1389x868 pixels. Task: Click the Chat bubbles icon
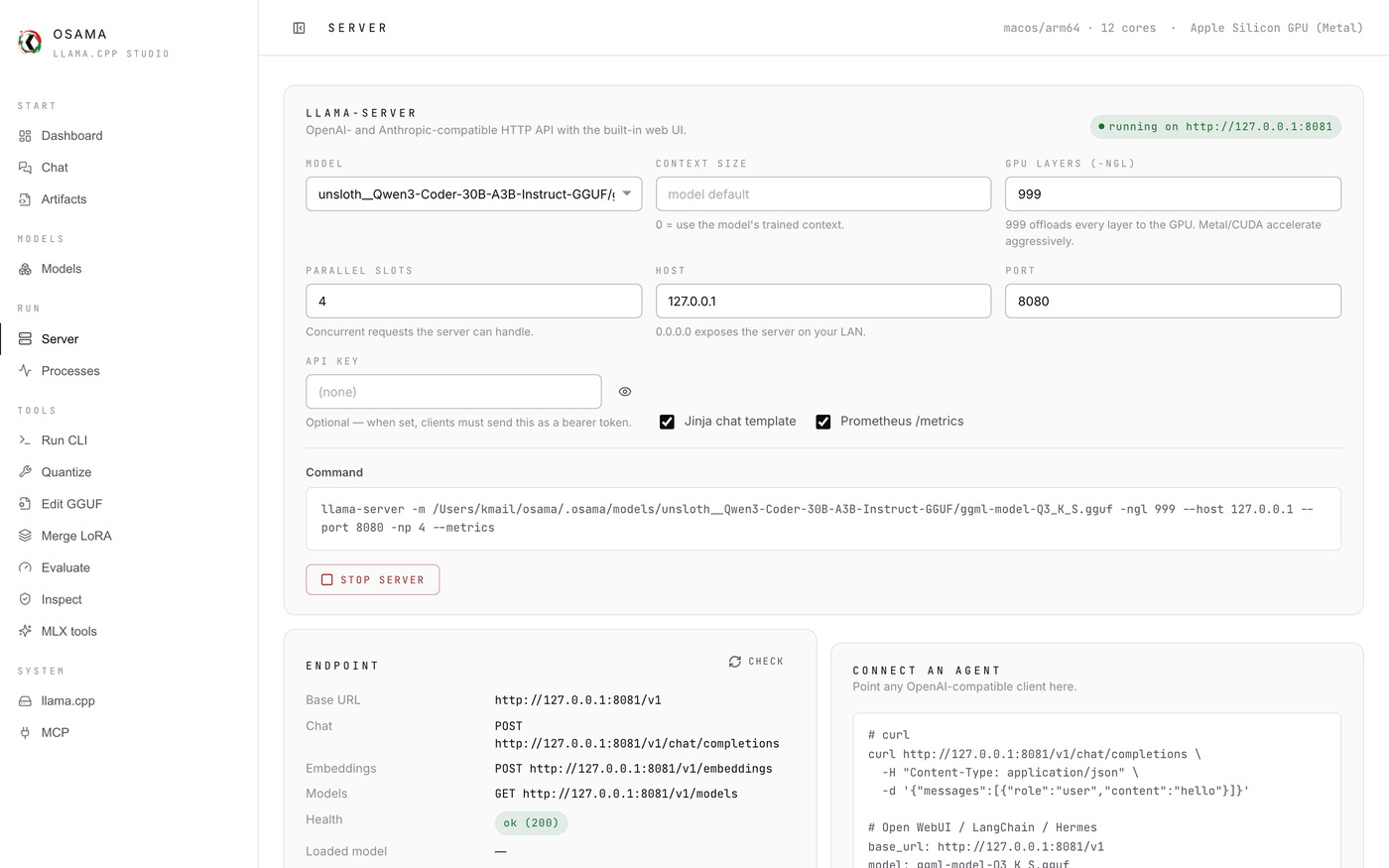click(25, 168)
